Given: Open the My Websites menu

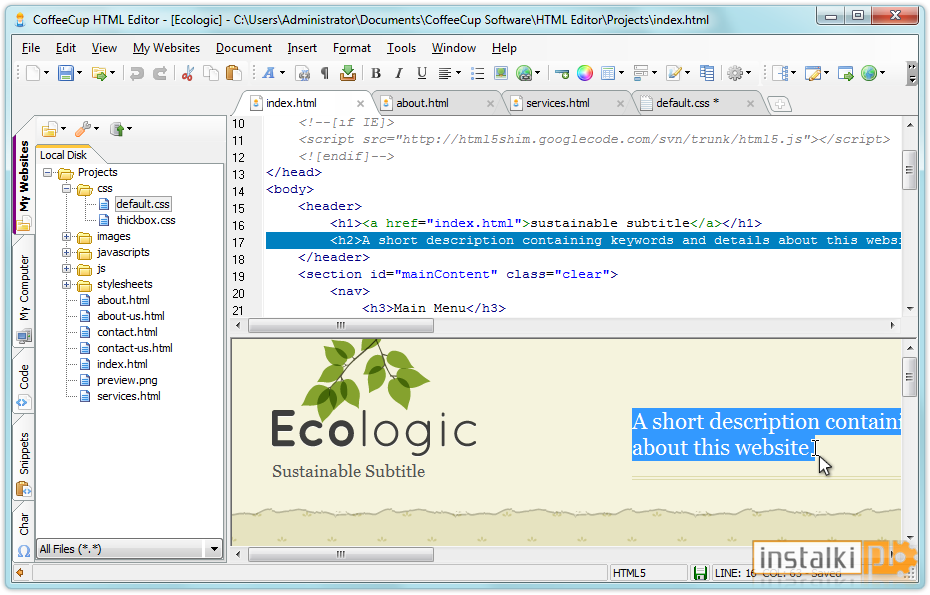Looking at the screenshot, I should (166, 48).
